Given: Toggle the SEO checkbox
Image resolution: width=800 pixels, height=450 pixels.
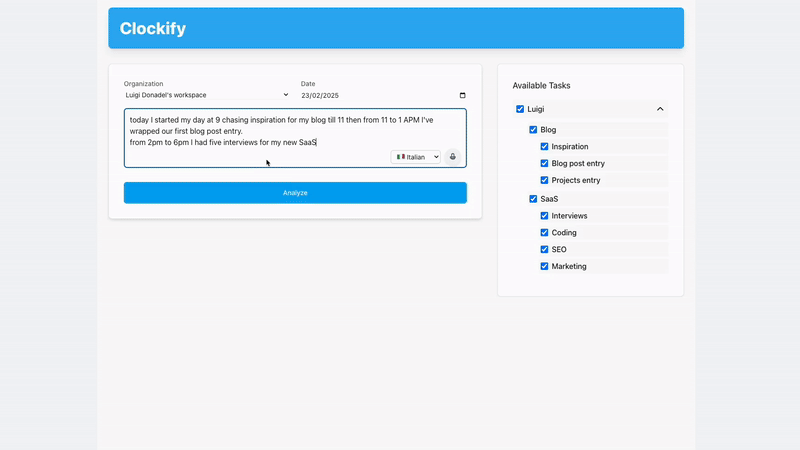Looking at the screenshot, I should tap(544, 249).
